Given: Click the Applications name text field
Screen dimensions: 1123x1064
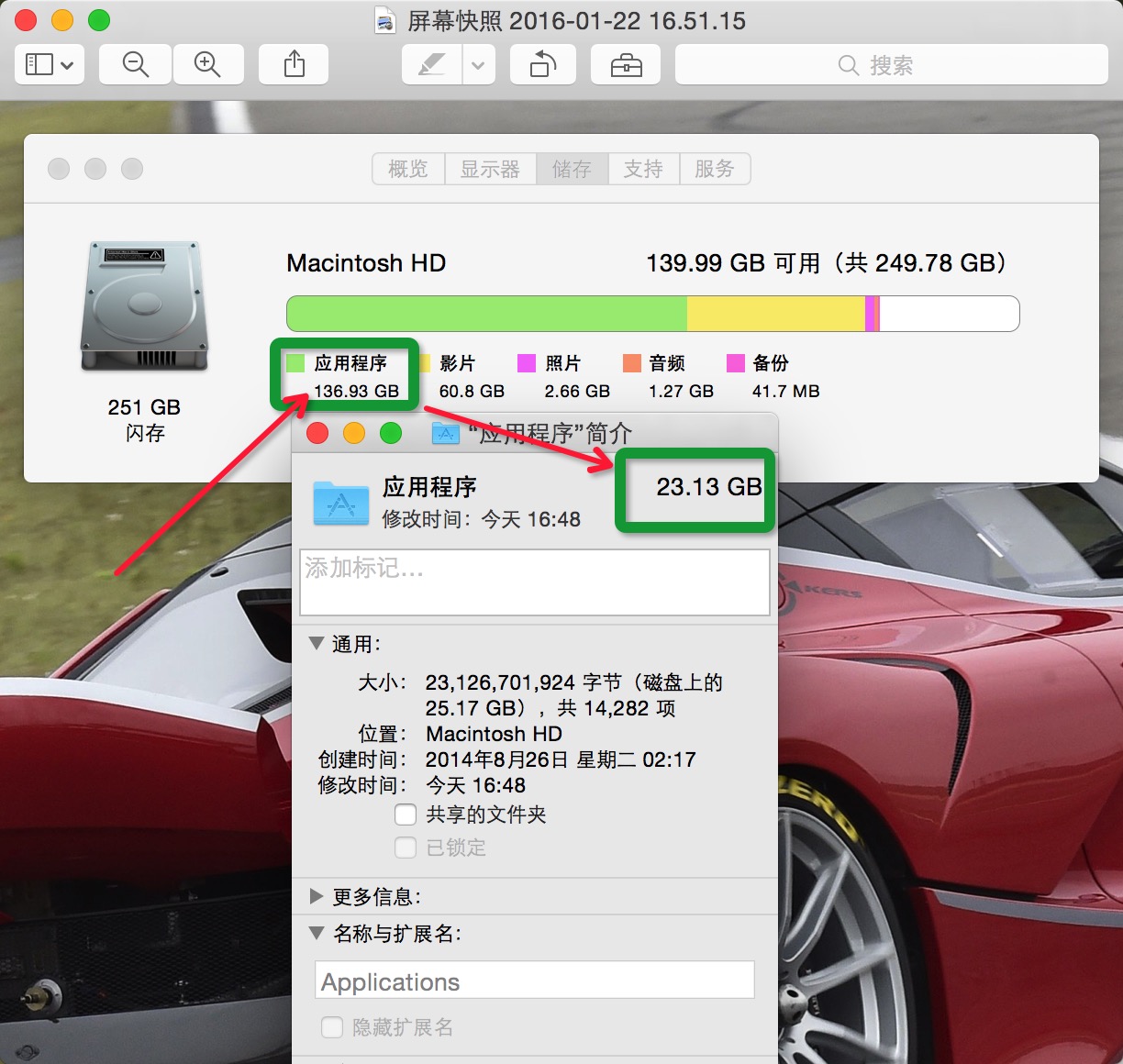Looking at the screenshot, I should 535,980.
